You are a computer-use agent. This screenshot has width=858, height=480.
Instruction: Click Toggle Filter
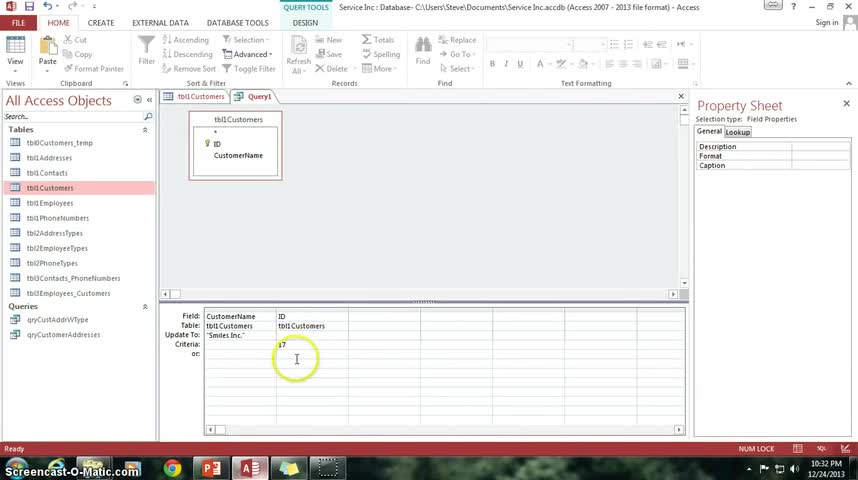tap(249, 68)
